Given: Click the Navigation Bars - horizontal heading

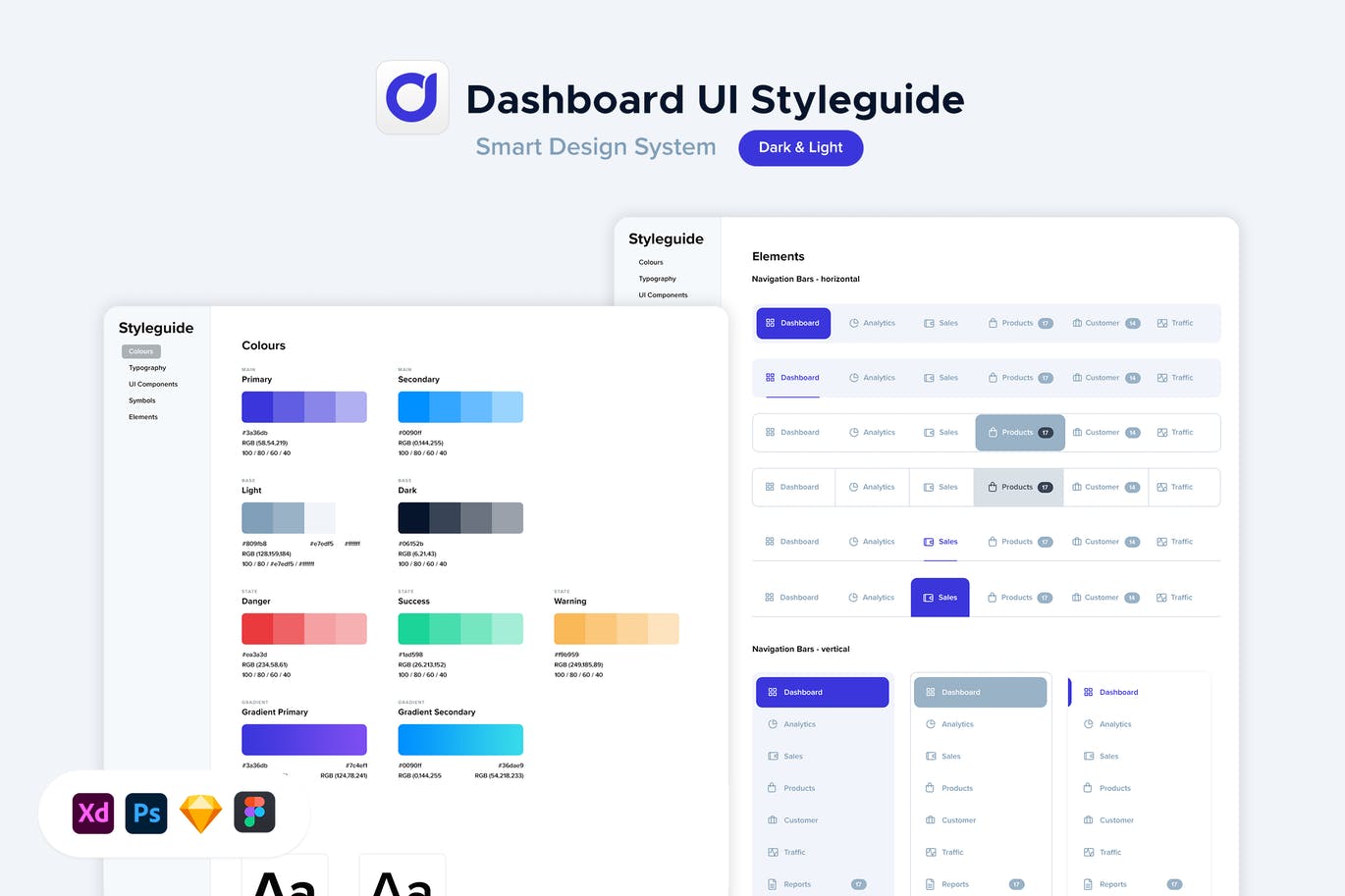Looking at the screenshot, I should [x=806, y=279].
